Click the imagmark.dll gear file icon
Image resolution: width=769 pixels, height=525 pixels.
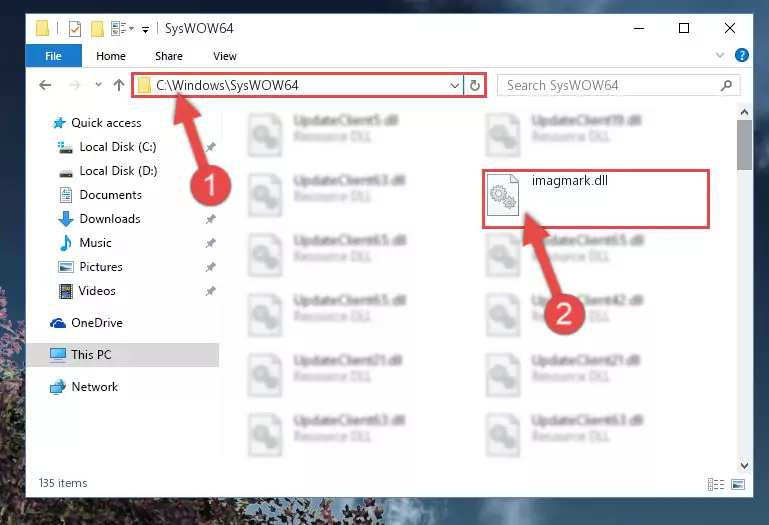click(503, 195)
